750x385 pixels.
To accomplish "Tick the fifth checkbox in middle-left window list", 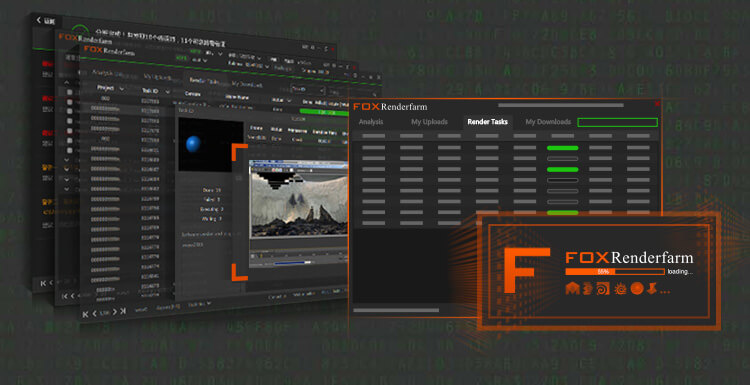I will 70,131.
